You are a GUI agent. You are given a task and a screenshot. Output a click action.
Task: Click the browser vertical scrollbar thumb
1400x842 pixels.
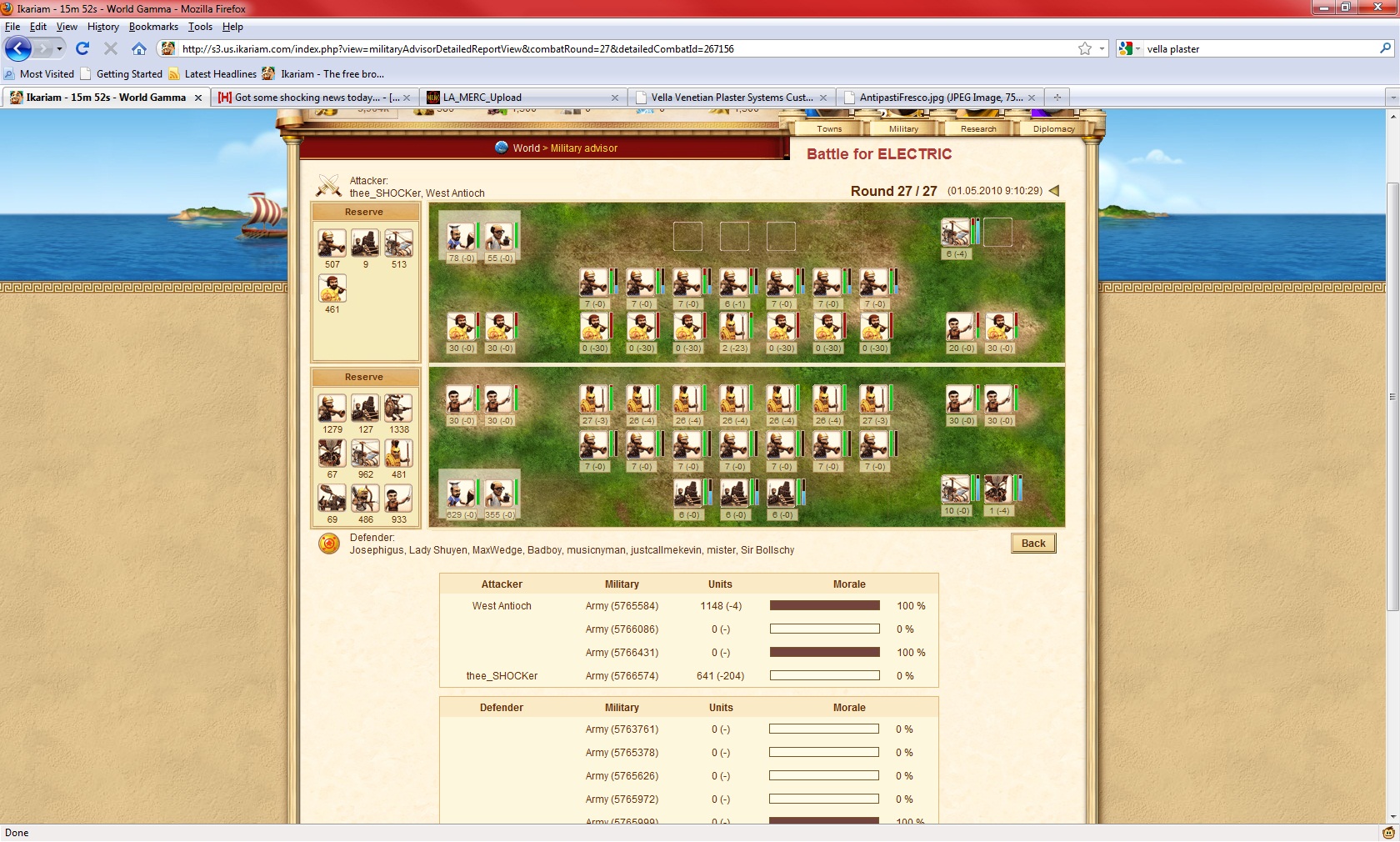coord(1392,396)
